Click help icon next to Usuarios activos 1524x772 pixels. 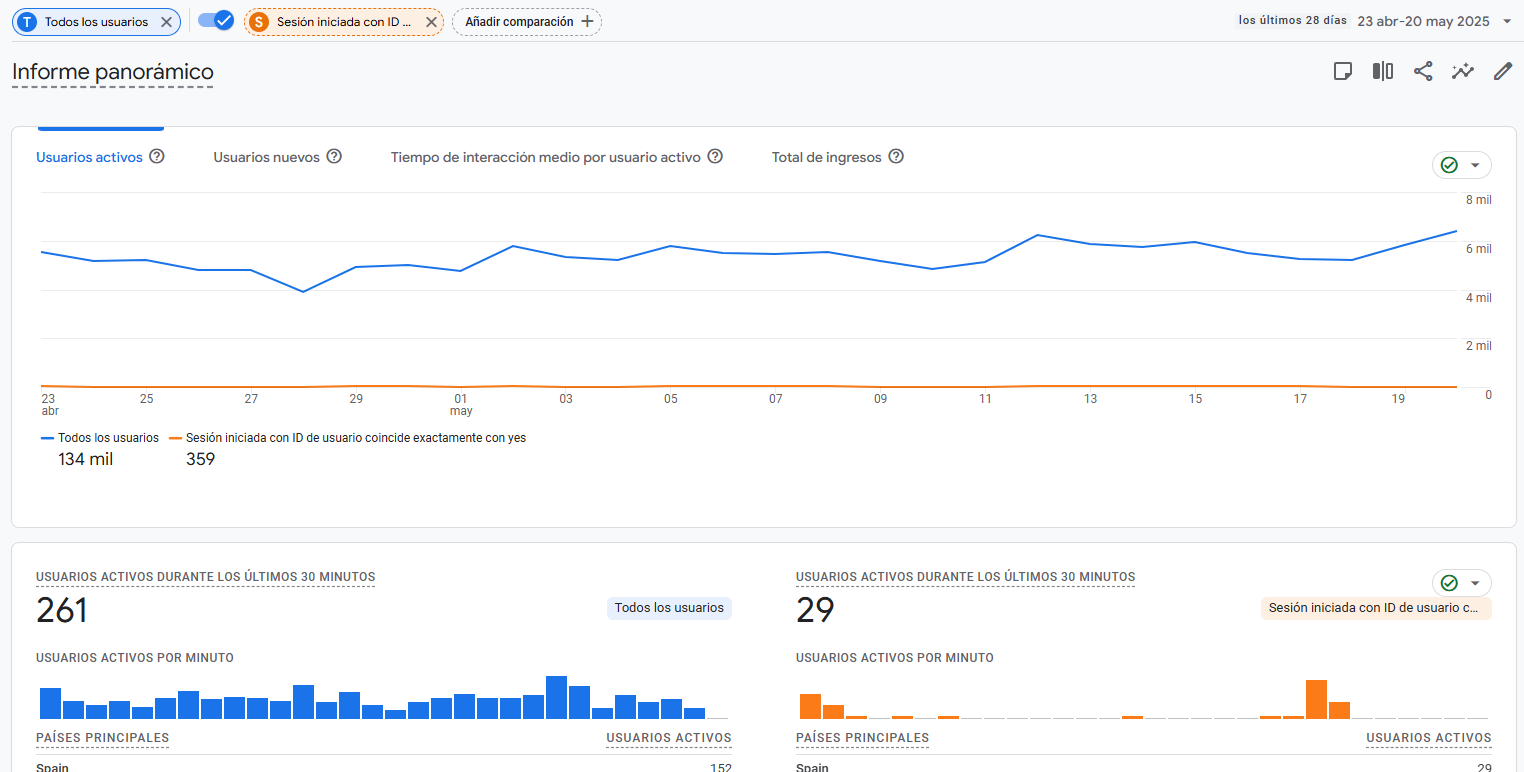[x=157, y=157]
